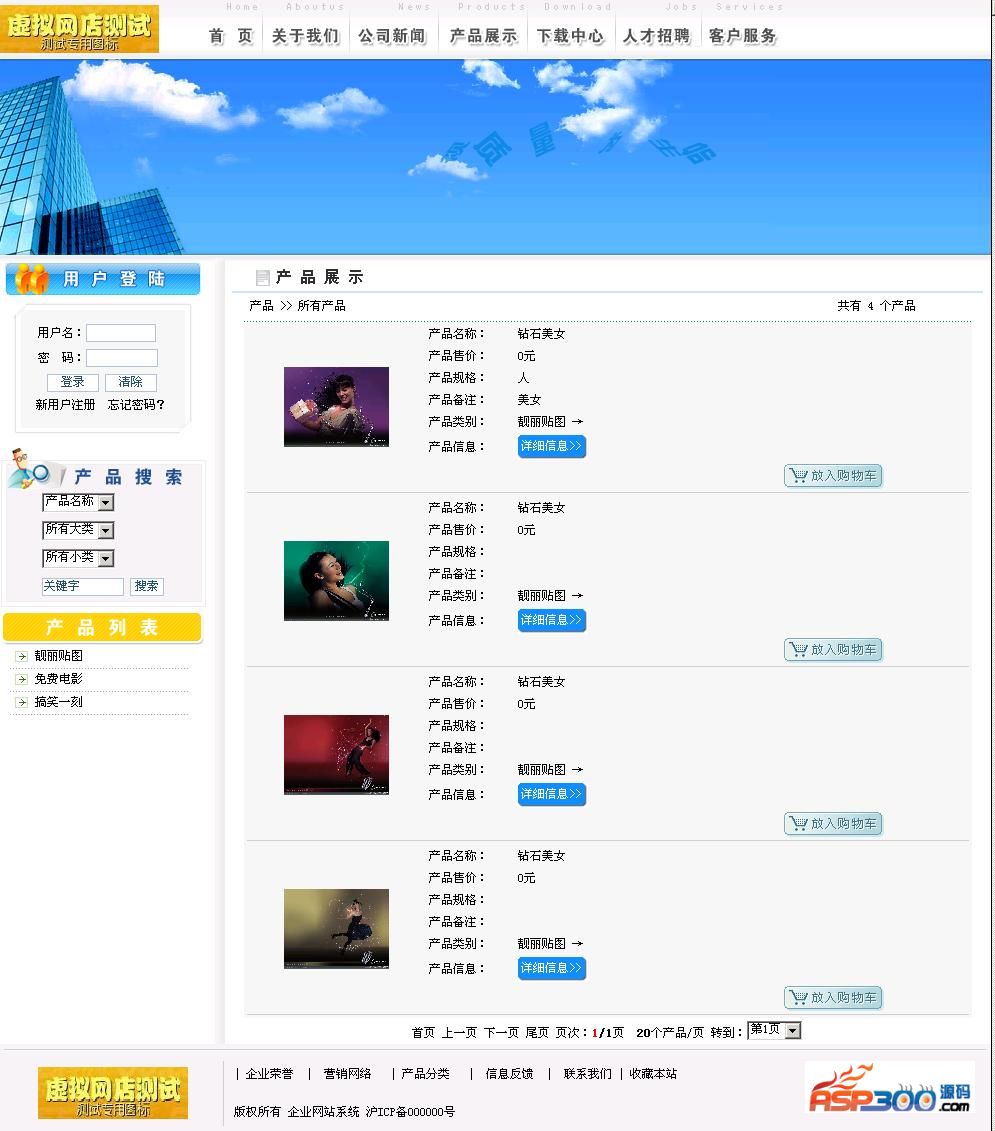Click the people icon in 用户登陆 header
995x1131 pixels.
tap(31, 279)
